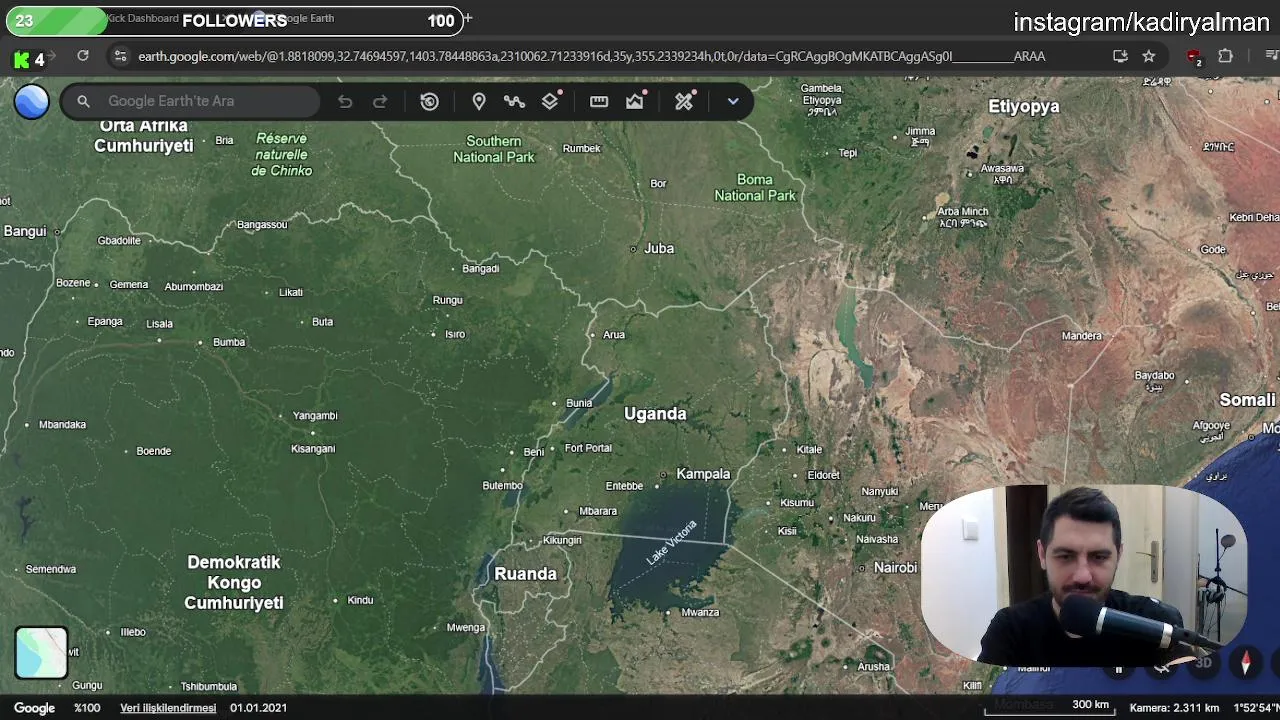The image size is (1280, 720).
Task: Click the Ruanda country label
Action: [x=525, y=574]
